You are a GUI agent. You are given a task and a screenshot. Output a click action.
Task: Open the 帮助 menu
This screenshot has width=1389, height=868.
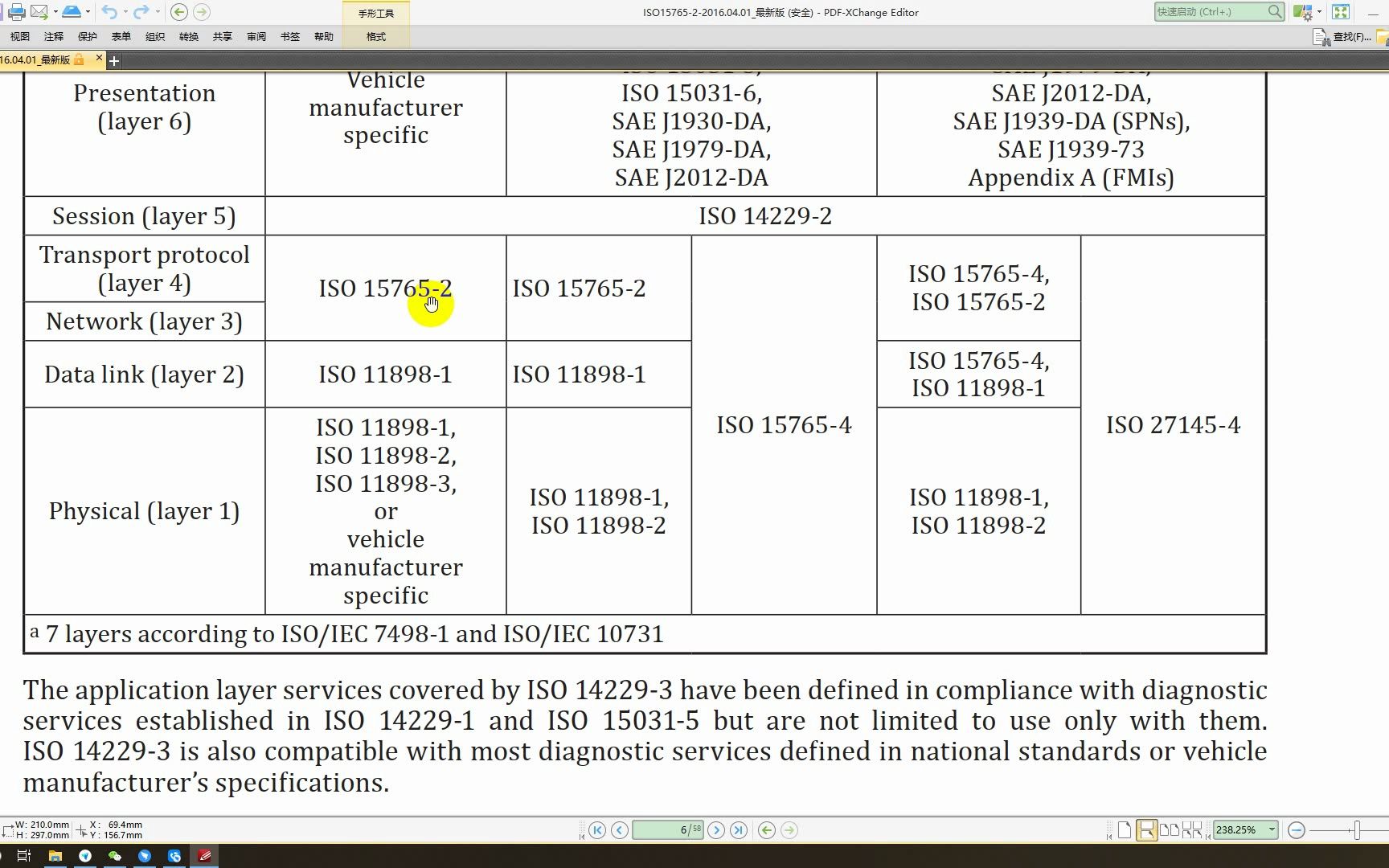pos(324,36)
